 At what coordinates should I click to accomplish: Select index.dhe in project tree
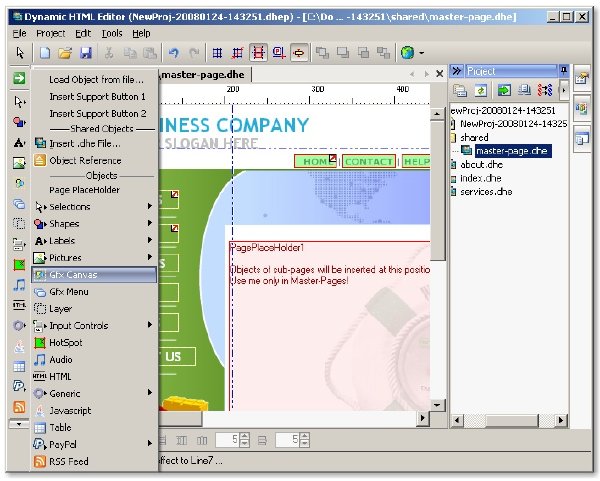click(x=481, y=178)
